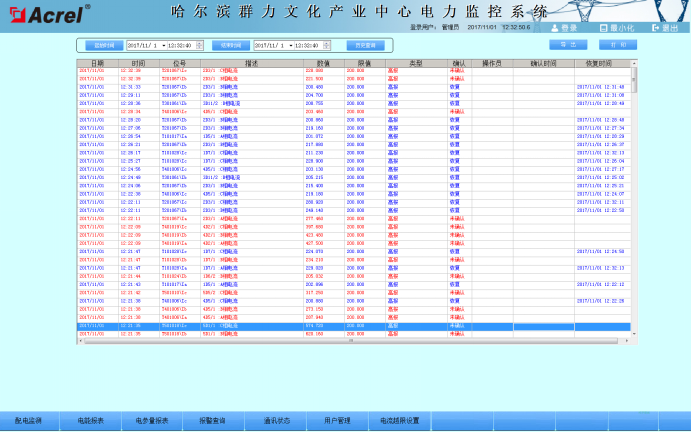Click the vertical scrollbar thumb of the table
This screenshot has width=691, height=432.
[x=634, y=80]
